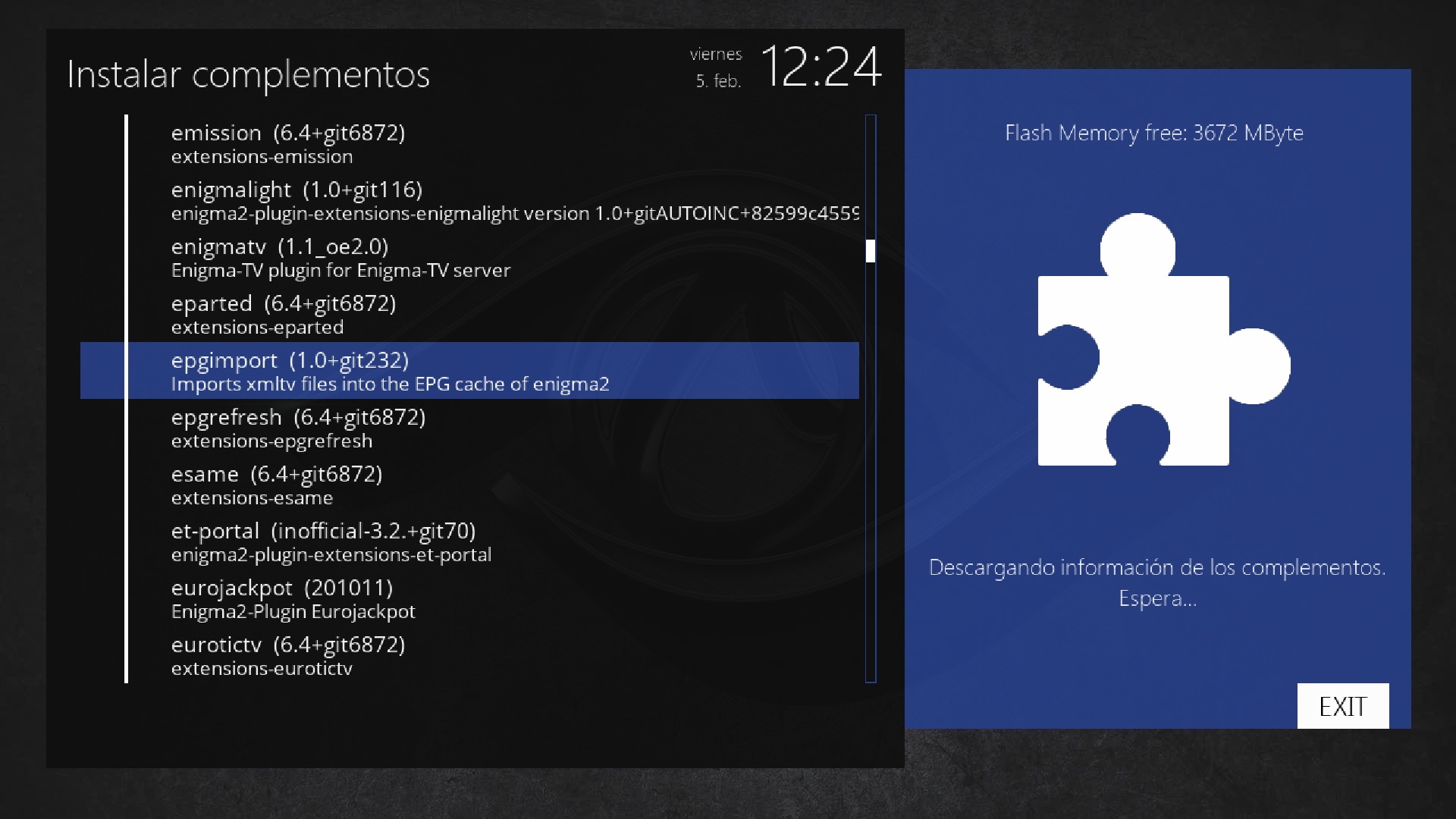Screen dimensions: 1456x819
Task: Click the viernes 5. feb. date
Action: [717, 67]
